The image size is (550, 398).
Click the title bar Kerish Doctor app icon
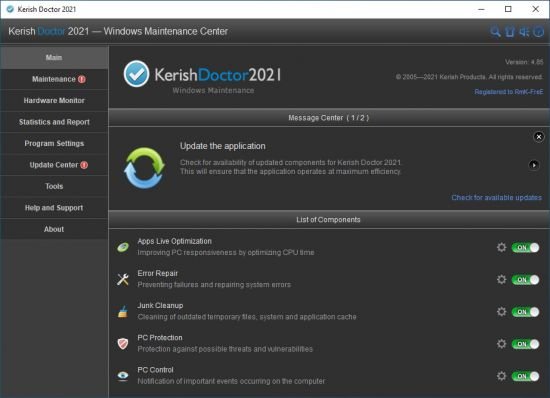(x=11, y=9)
